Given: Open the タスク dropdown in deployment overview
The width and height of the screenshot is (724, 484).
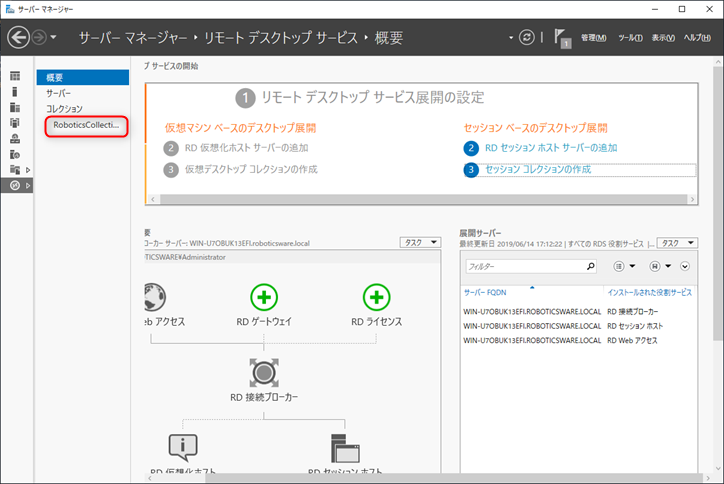Looking at the screenshot, I should click(419, 242).
